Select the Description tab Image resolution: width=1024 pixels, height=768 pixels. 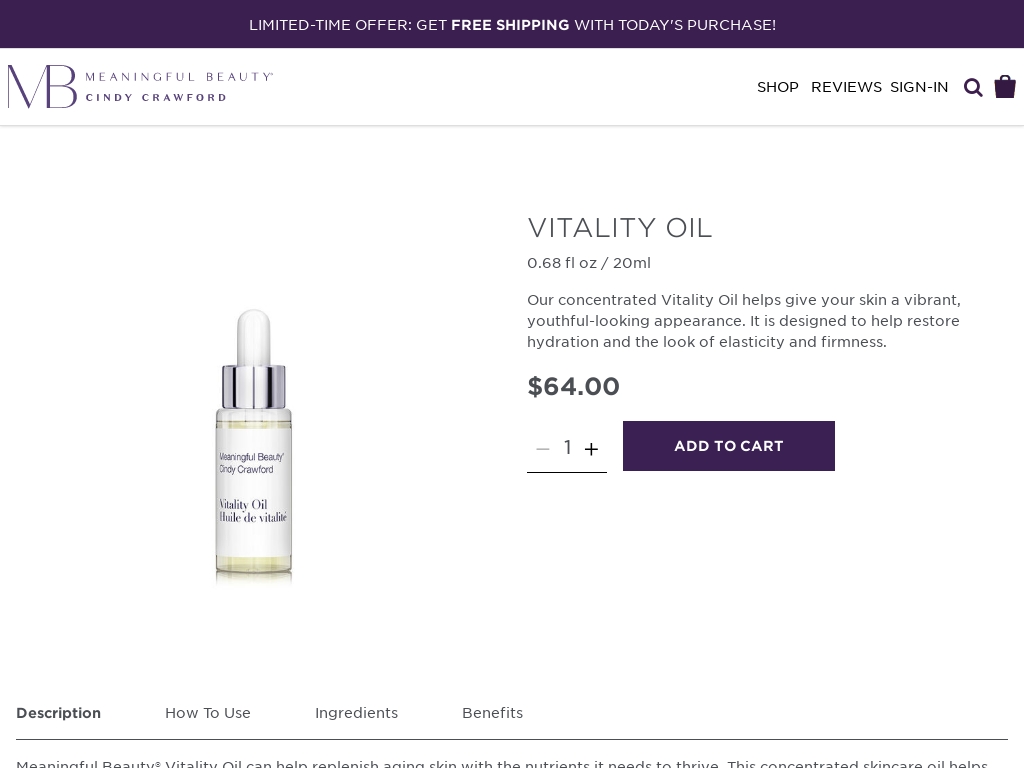tap(58, 713)
